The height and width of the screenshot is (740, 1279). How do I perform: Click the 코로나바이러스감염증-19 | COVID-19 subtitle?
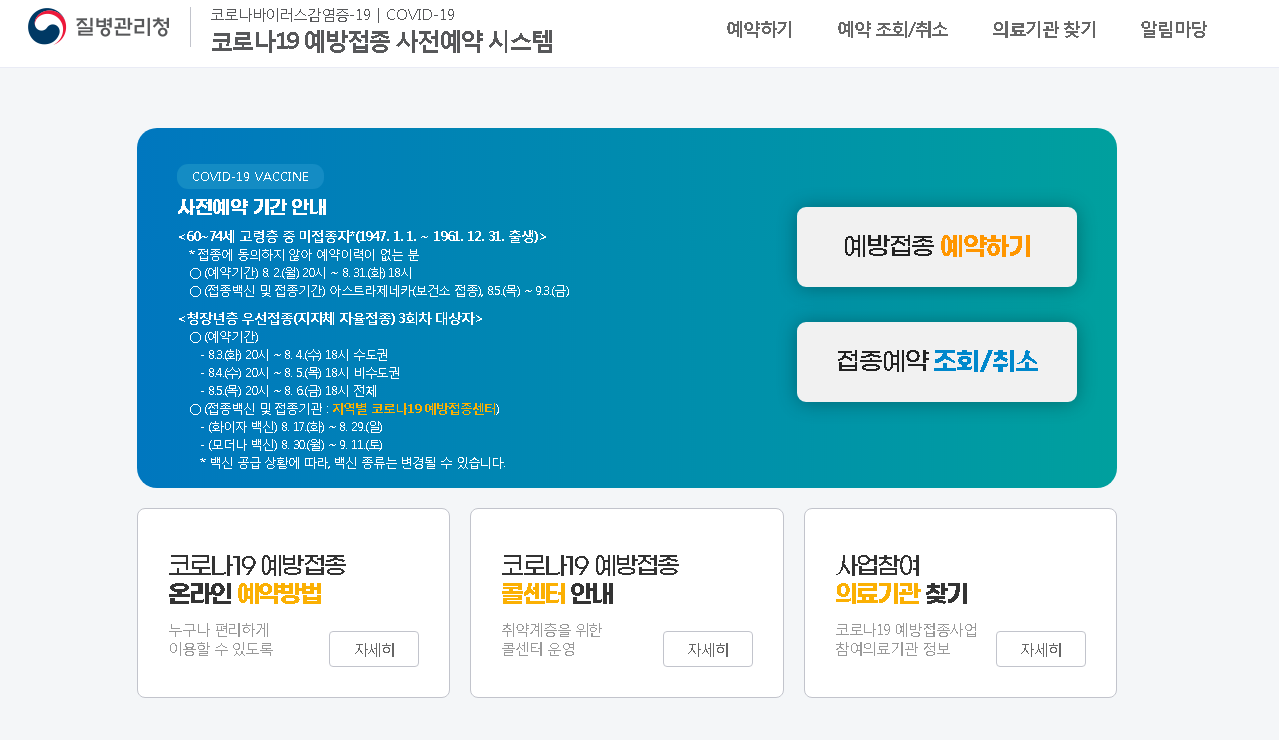click(x=332, y=15)
